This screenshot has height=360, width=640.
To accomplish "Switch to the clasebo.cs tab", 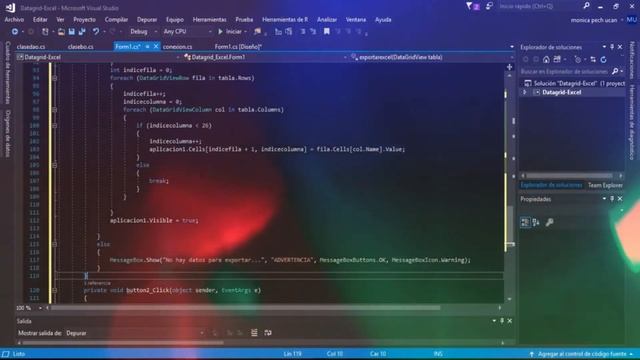I will (80, 47).
